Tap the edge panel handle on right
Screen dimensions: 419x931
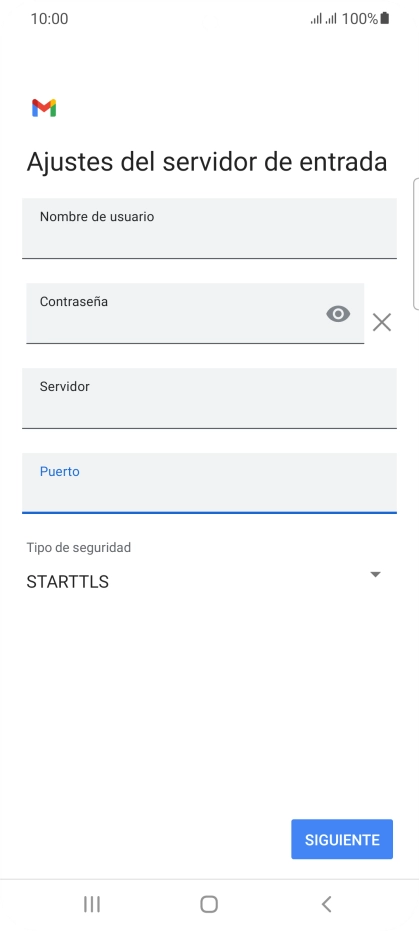click(415, 243)
